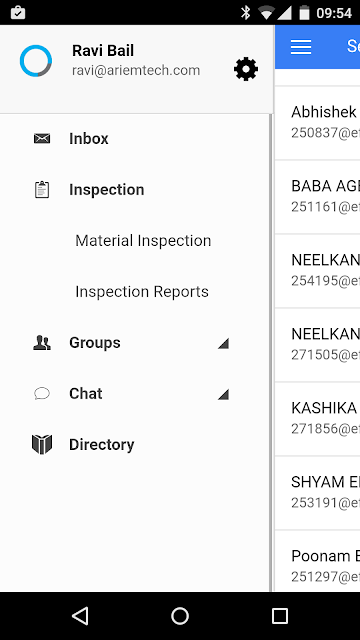Viewport: 360px width, 640px height.
Task: Open the KASHIKA contact row
Action: pyautogui.click(x=318, y=419)
